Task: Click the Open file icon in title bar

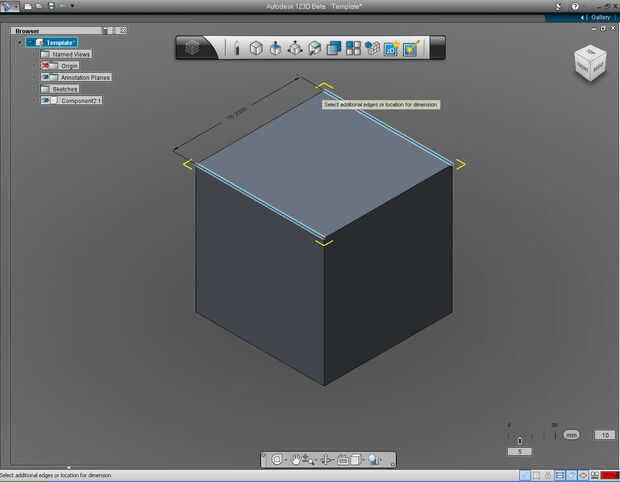Action: point(39,6)
